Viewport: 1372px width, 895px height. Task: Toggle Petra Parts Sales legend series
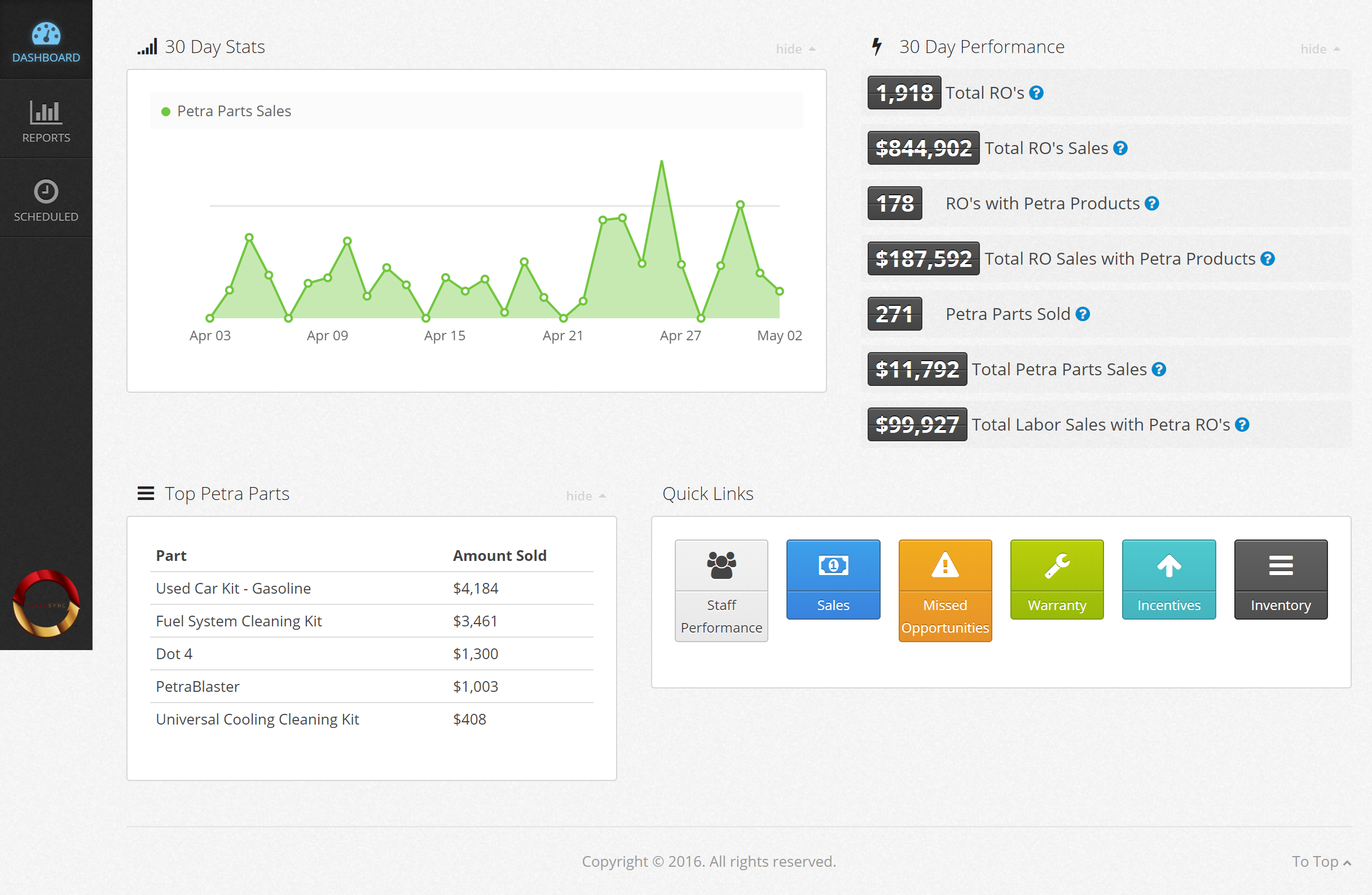(x=227, y=111)
